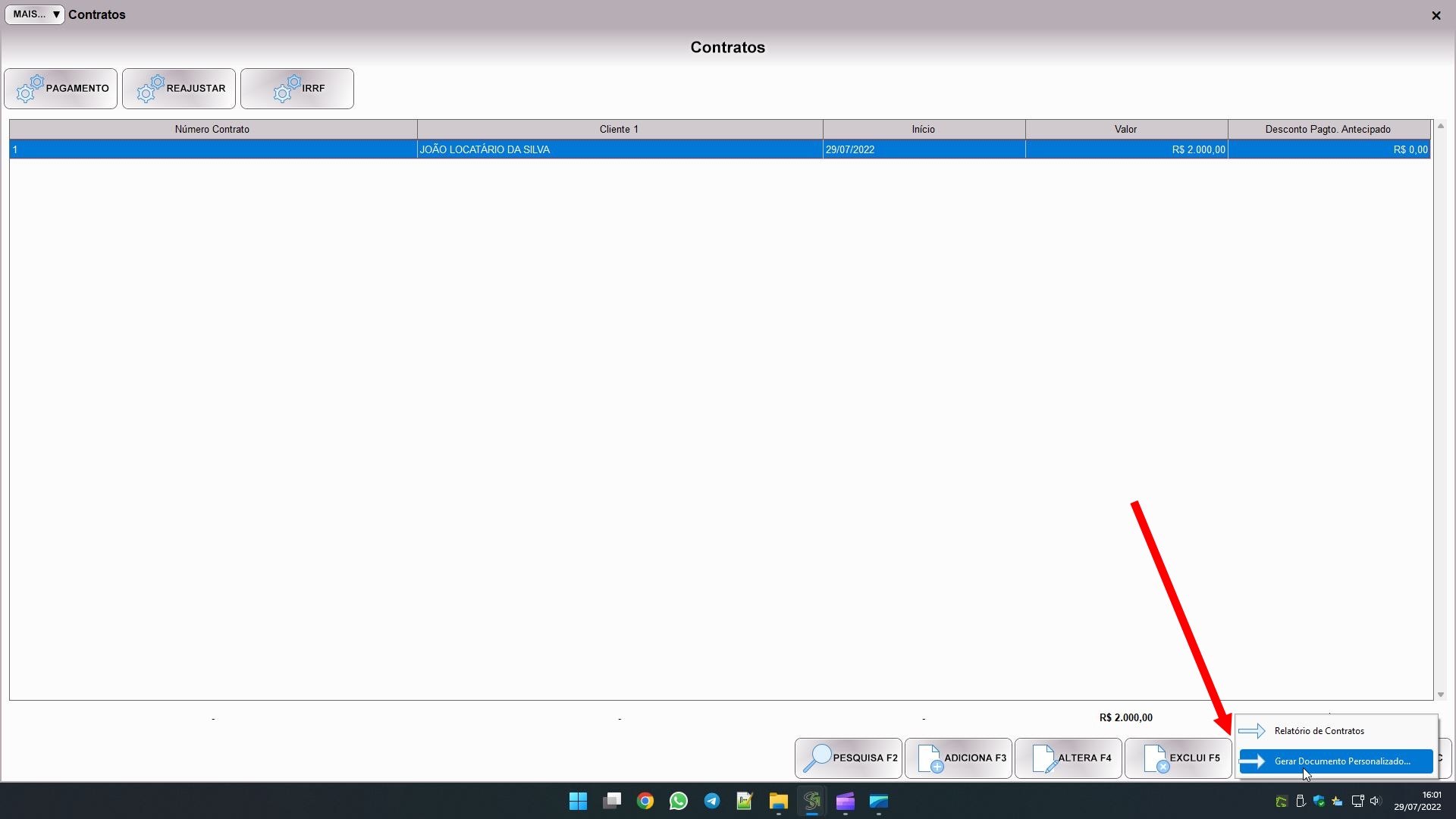The image size is (1456, 819).
Task: Click the Cliente 1 column header
Action: click(x=619, y=129)
